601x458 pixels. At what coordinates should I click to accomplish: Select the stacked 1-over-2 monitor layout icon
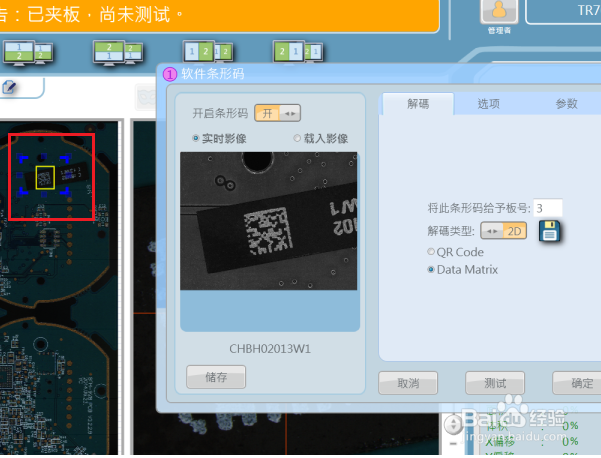pyautogui.click(x=28, y=53)
